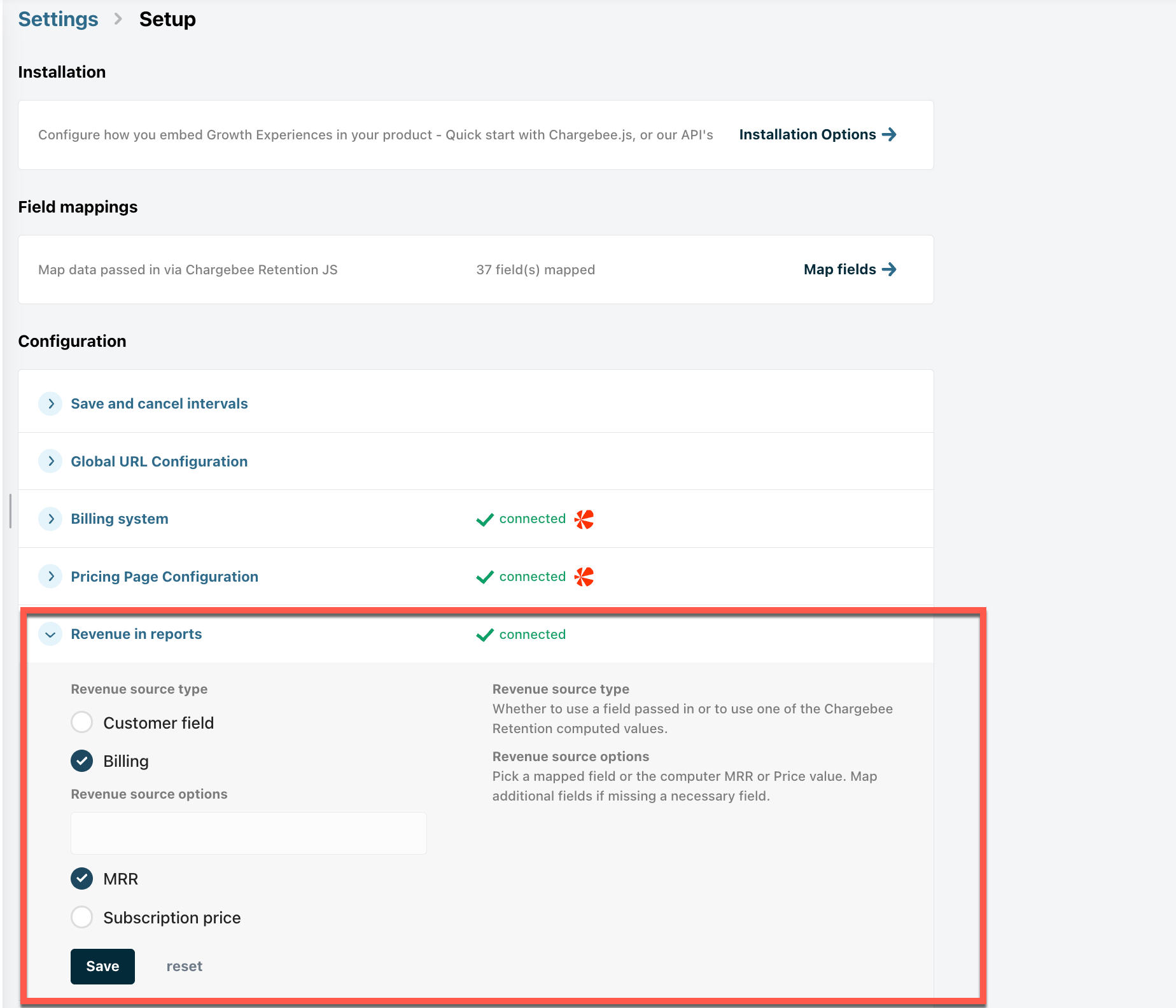Open the Settings breadcrumb link
The width and height of the screenshot is (1176, 1008).
(x=58, y=19)
